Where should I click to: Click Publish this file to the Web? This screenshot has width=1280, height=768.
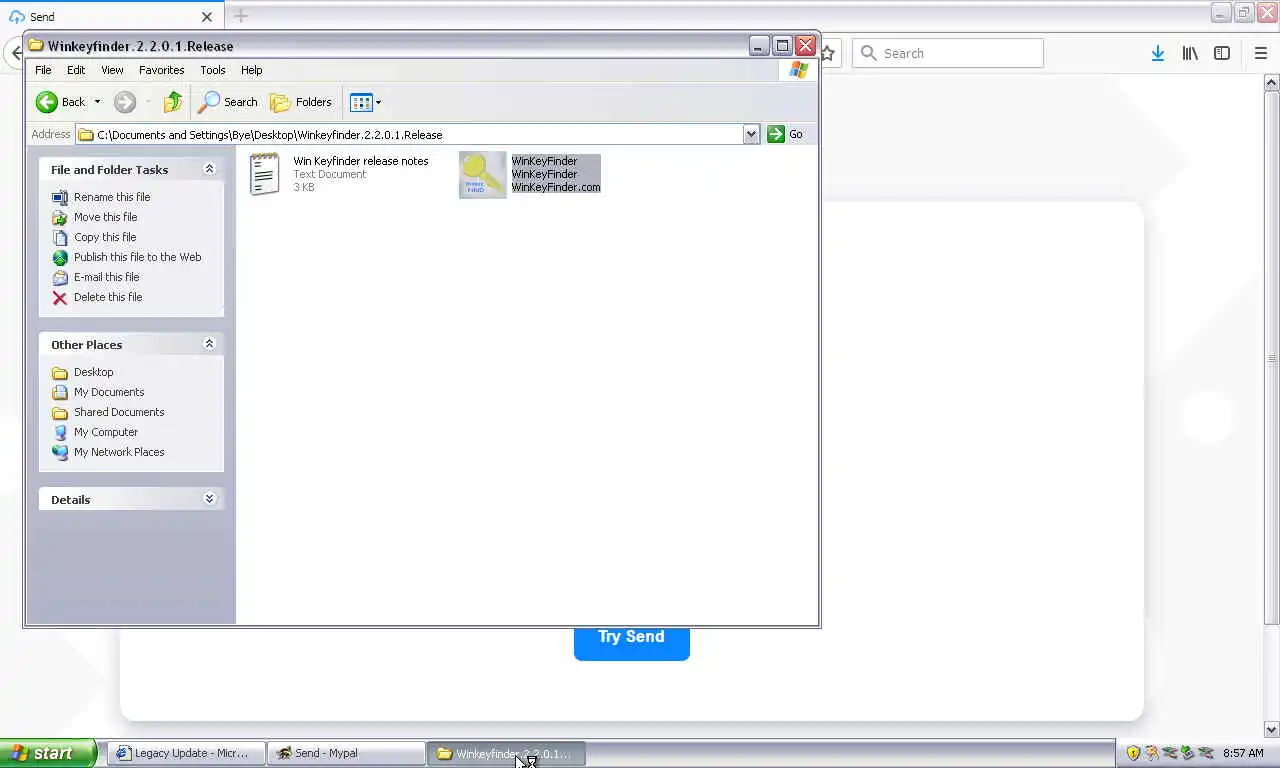pyautogui.click(x=138, y=257)
